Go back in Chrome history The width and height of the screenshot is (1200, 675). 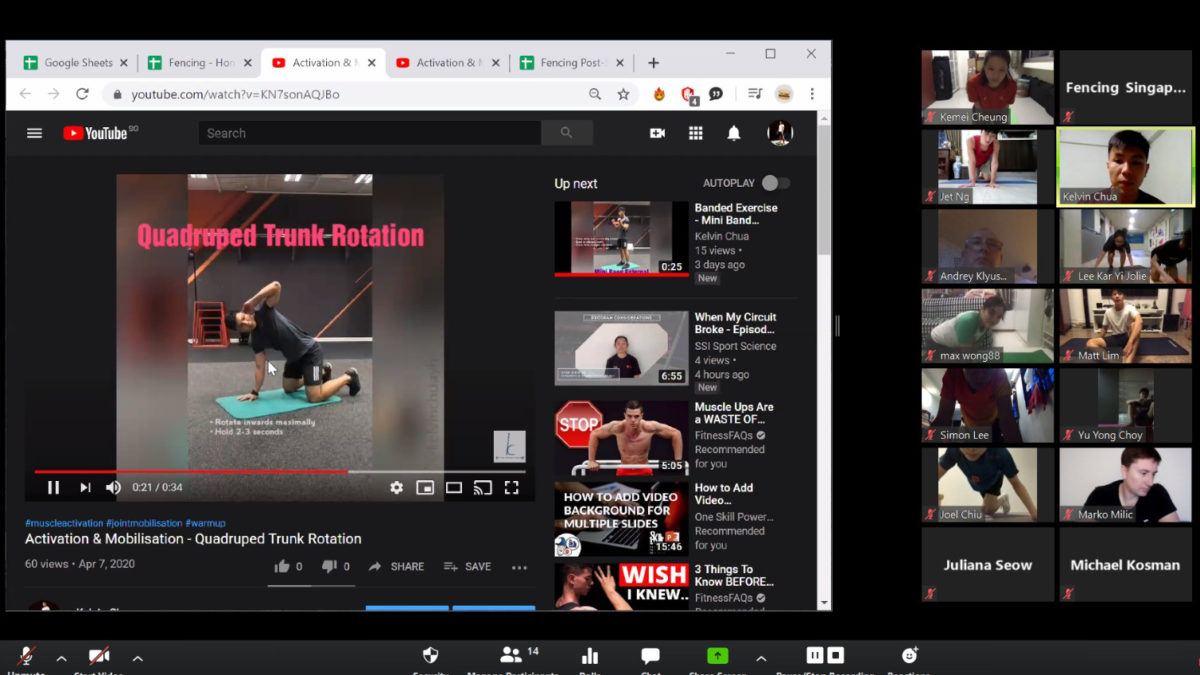tap(26, 94)
